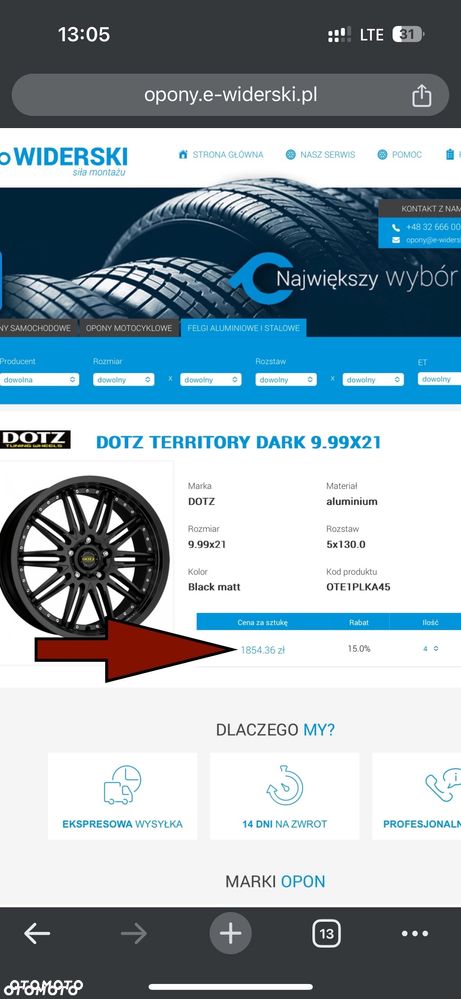This screenshot has width=461, height=999.
Task: Tap the address bar with opony.e-widerski.pl
Action: 230,95
